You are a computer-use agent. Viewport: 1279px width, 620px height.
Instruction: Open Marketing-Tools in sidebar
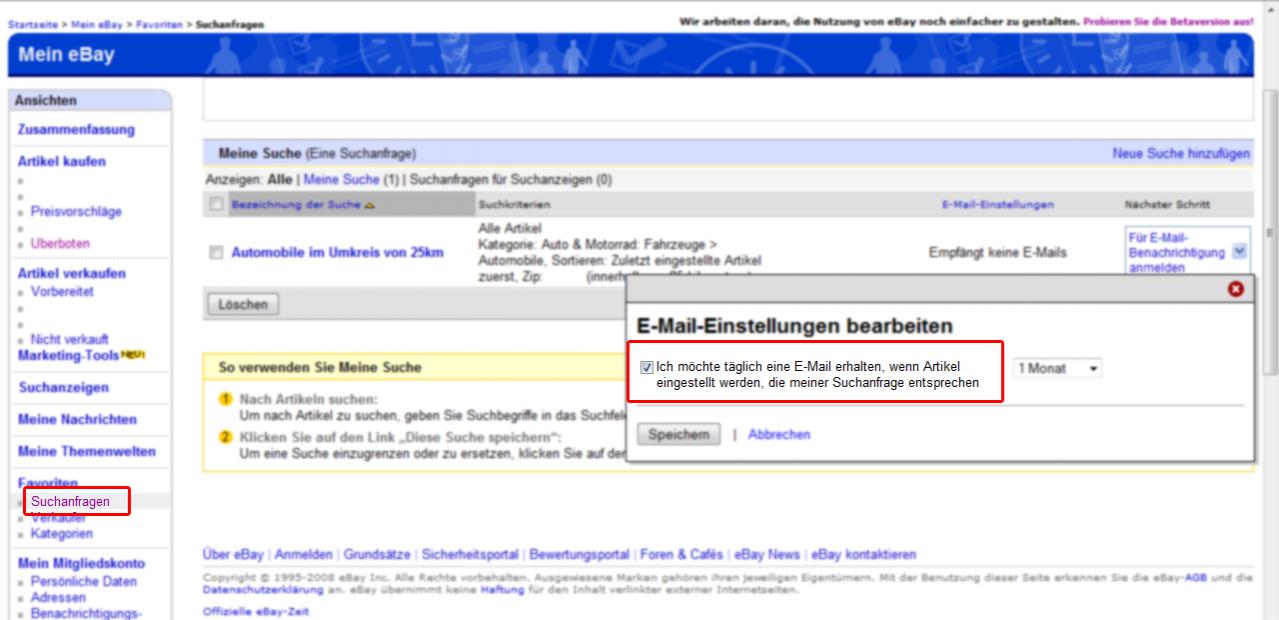(x=68, y=355)
